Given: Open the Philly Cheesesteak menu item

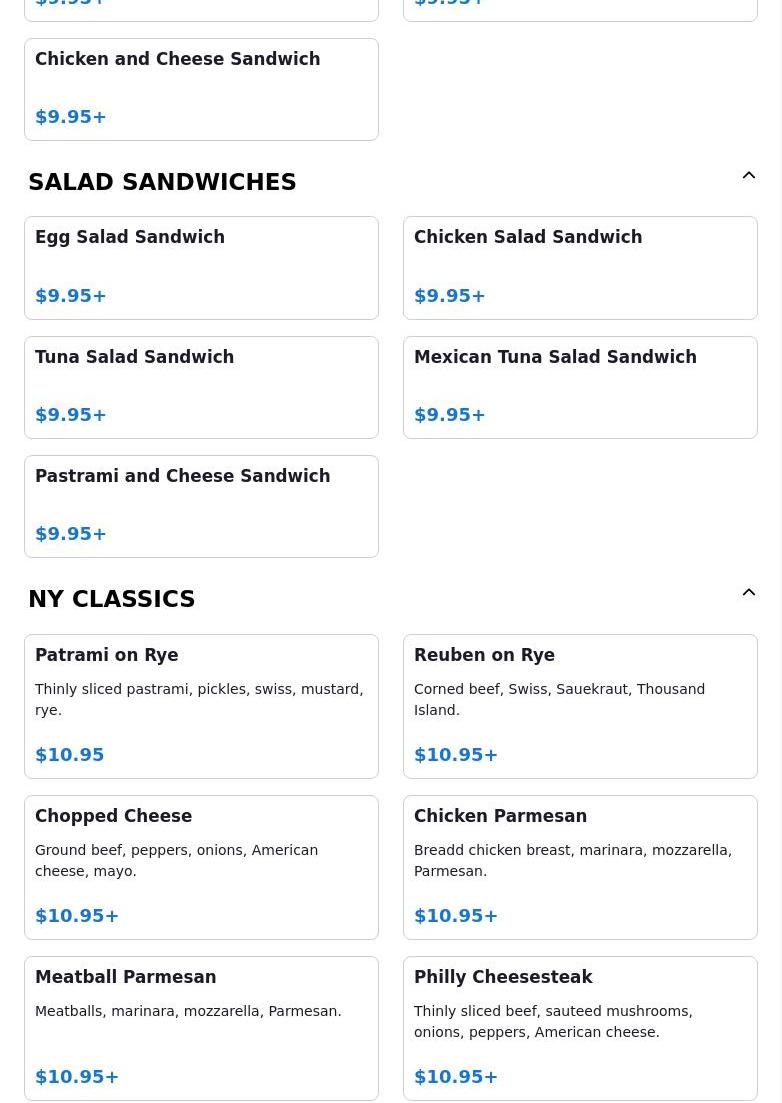Looking at the screenshot, I should pyautogui.click(x=580, y=1028).
